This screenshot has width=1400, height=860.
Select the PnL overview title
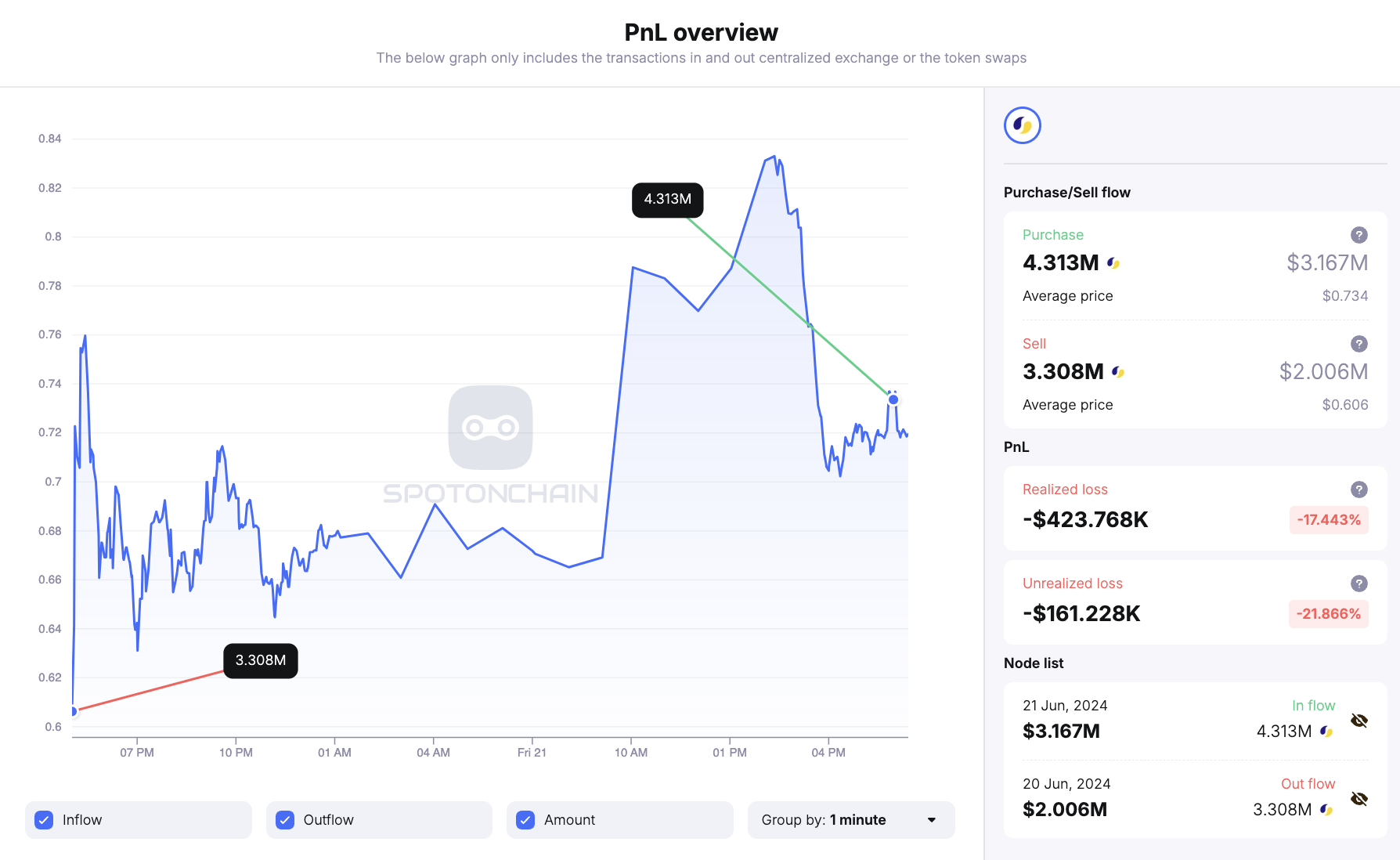[700, 32]
